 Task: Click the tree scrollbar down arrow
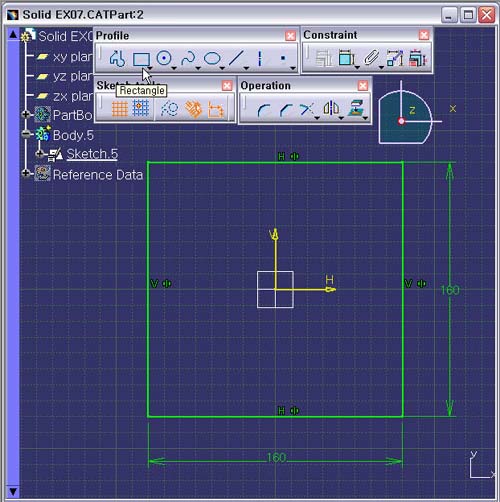13,491
